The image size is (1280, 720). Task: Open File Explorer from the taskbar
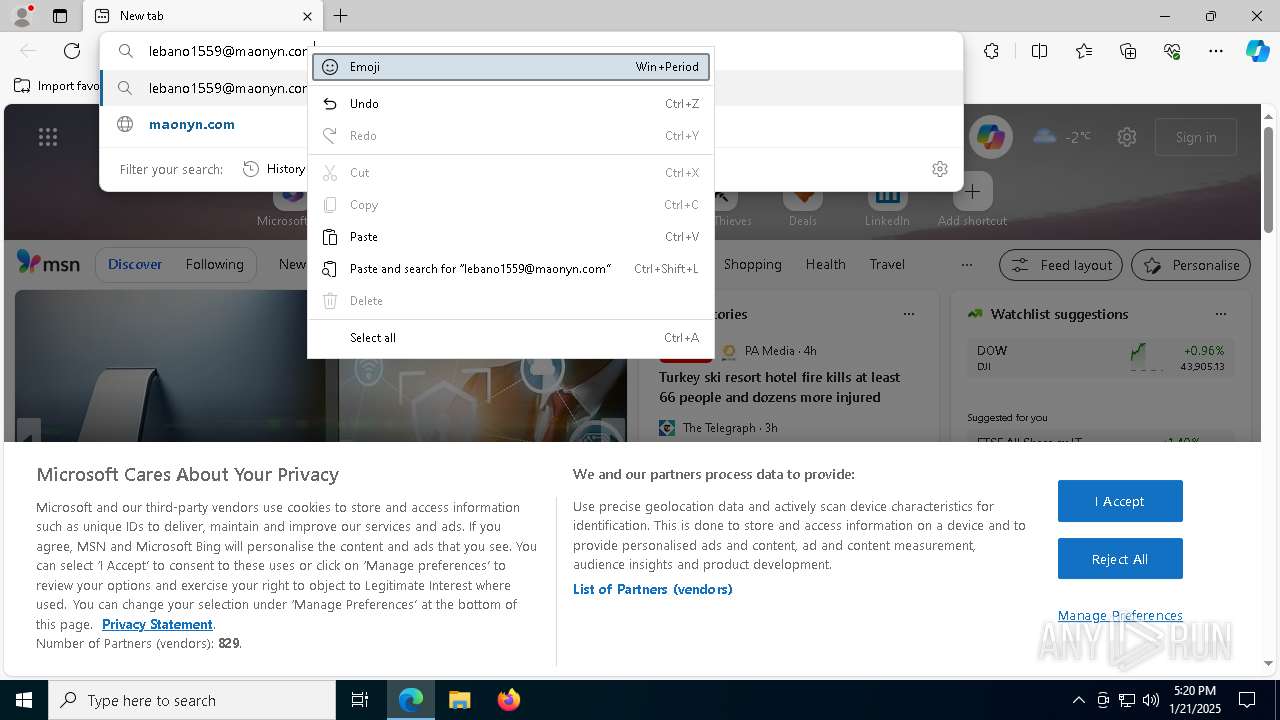[459, 700]
